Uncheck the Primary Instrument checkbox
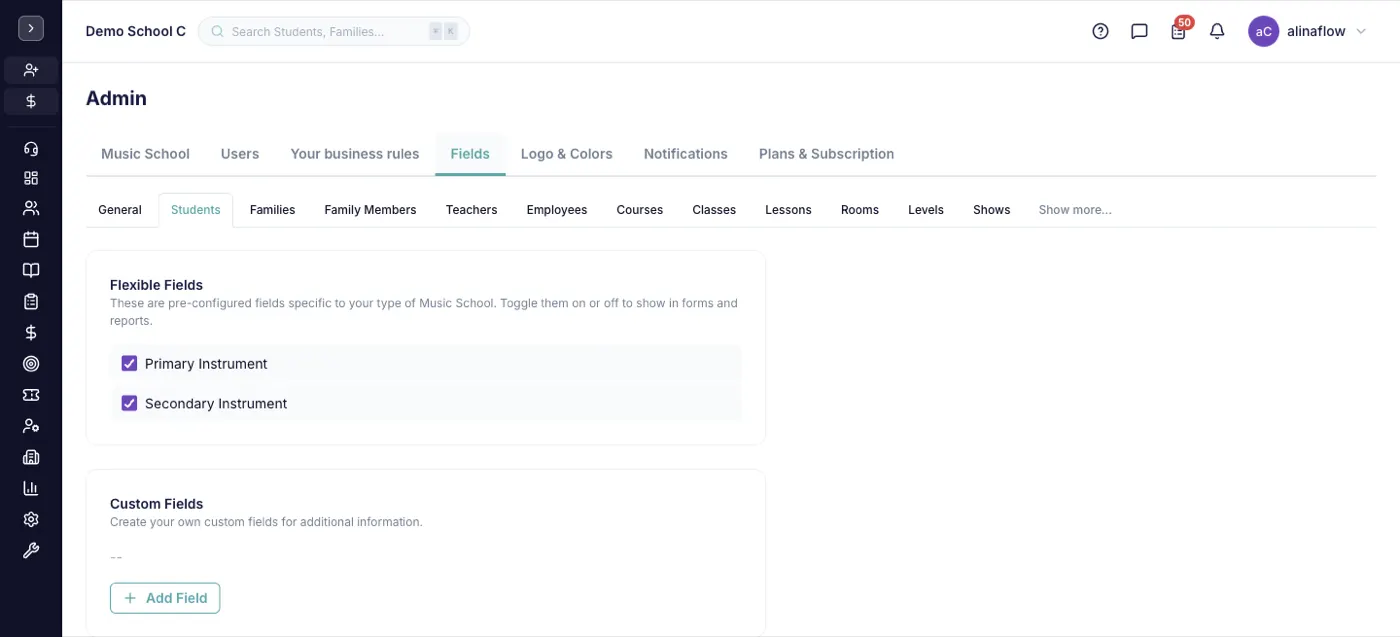Image resolution: width=1400 pixels, height=637 pixels. (129, 363)
